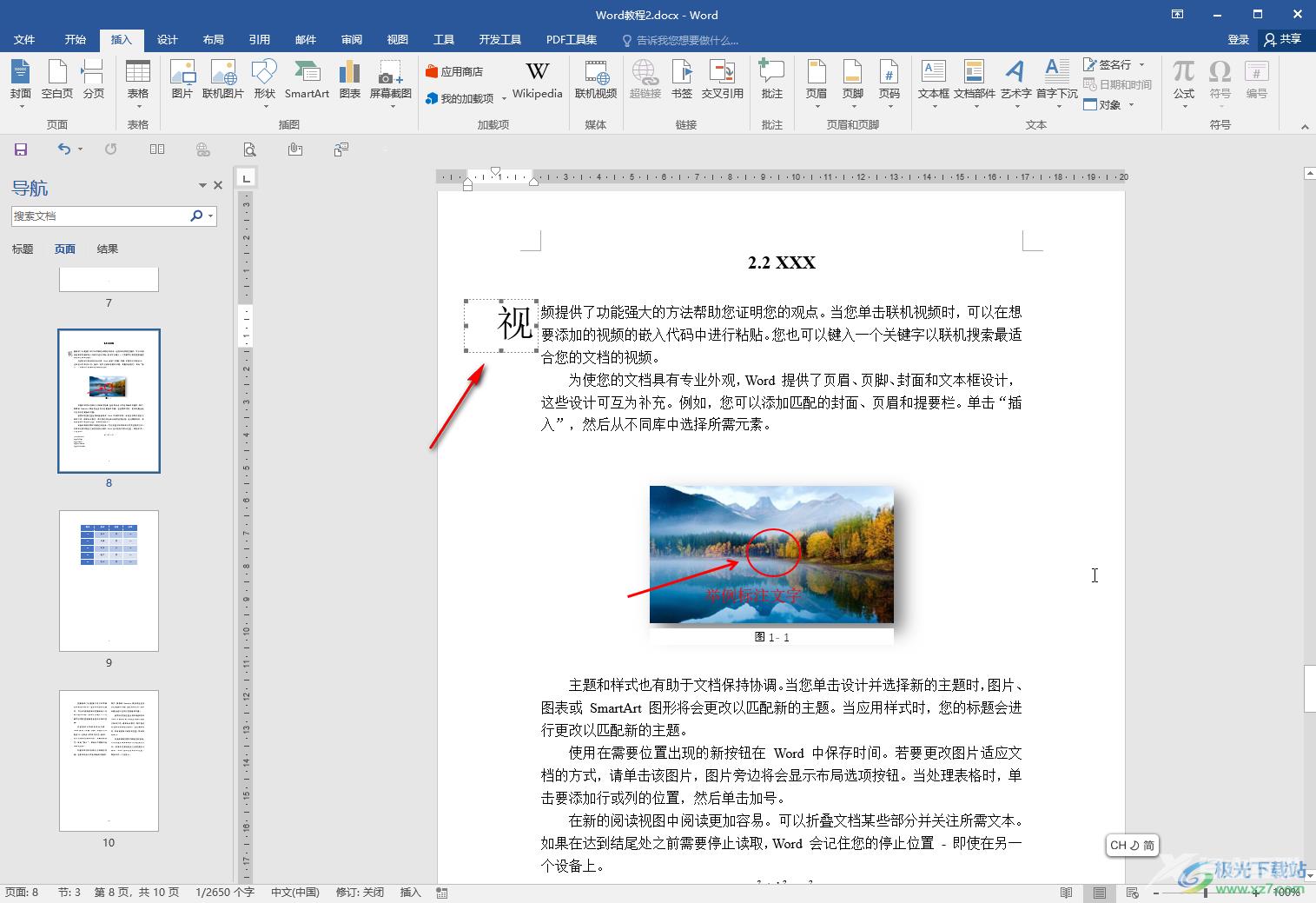Switch to the Home (开始) tab
The height and width of the screenshot is (903, 1316).
[x=76, y=40]
